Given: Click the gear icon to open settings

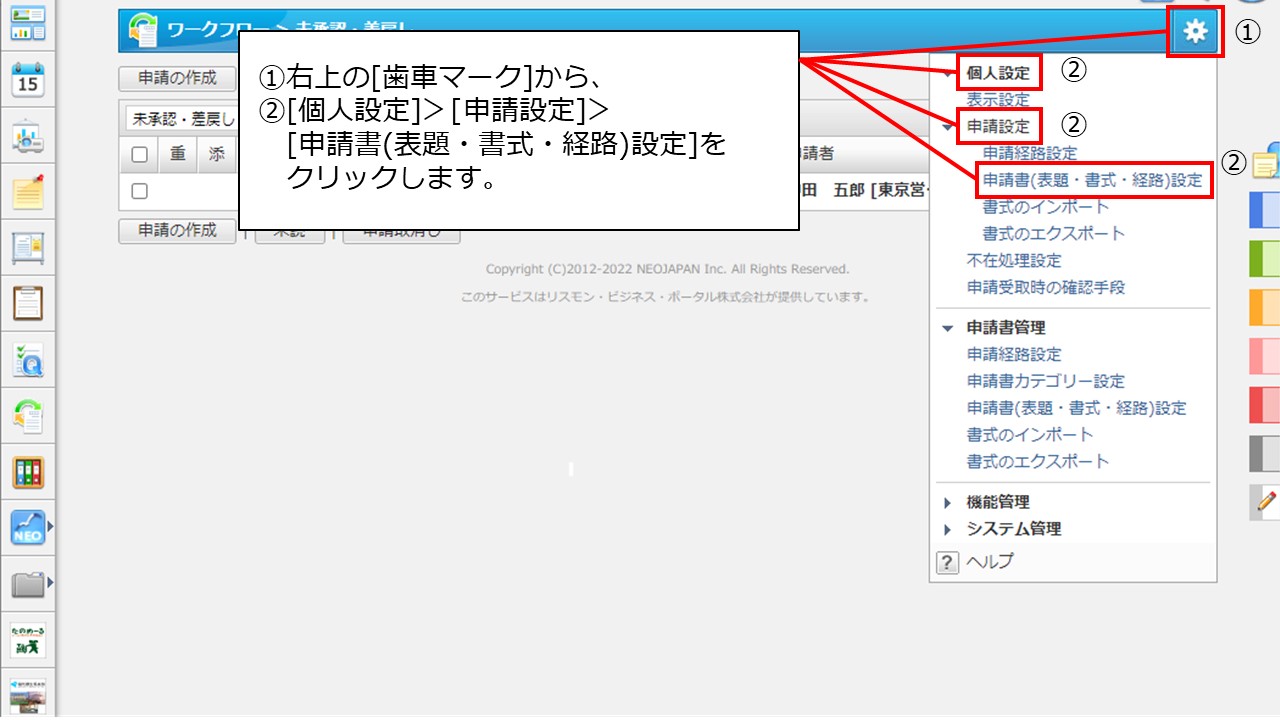Looking at the screenshot, I should point(1193,31).
